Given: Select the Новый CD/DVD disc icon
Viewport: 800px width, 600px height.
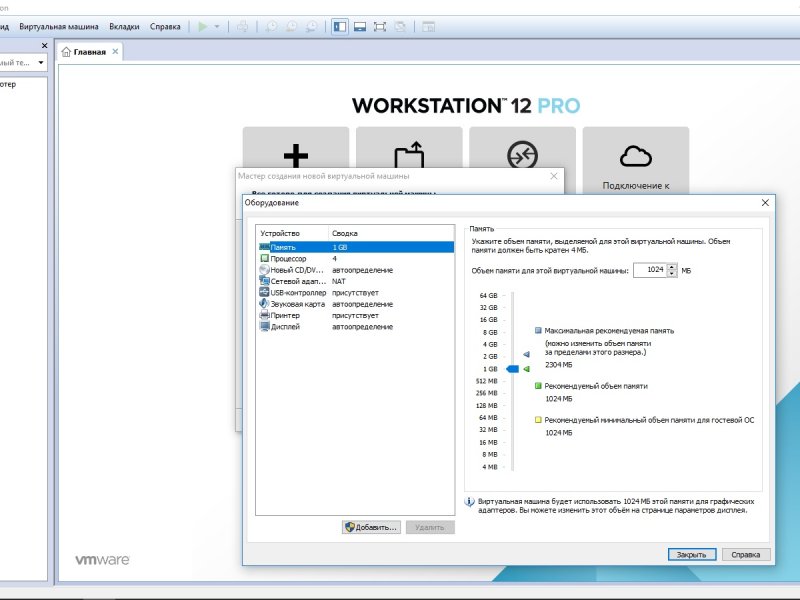Looking at the screenshot, I should coord(264,270).
